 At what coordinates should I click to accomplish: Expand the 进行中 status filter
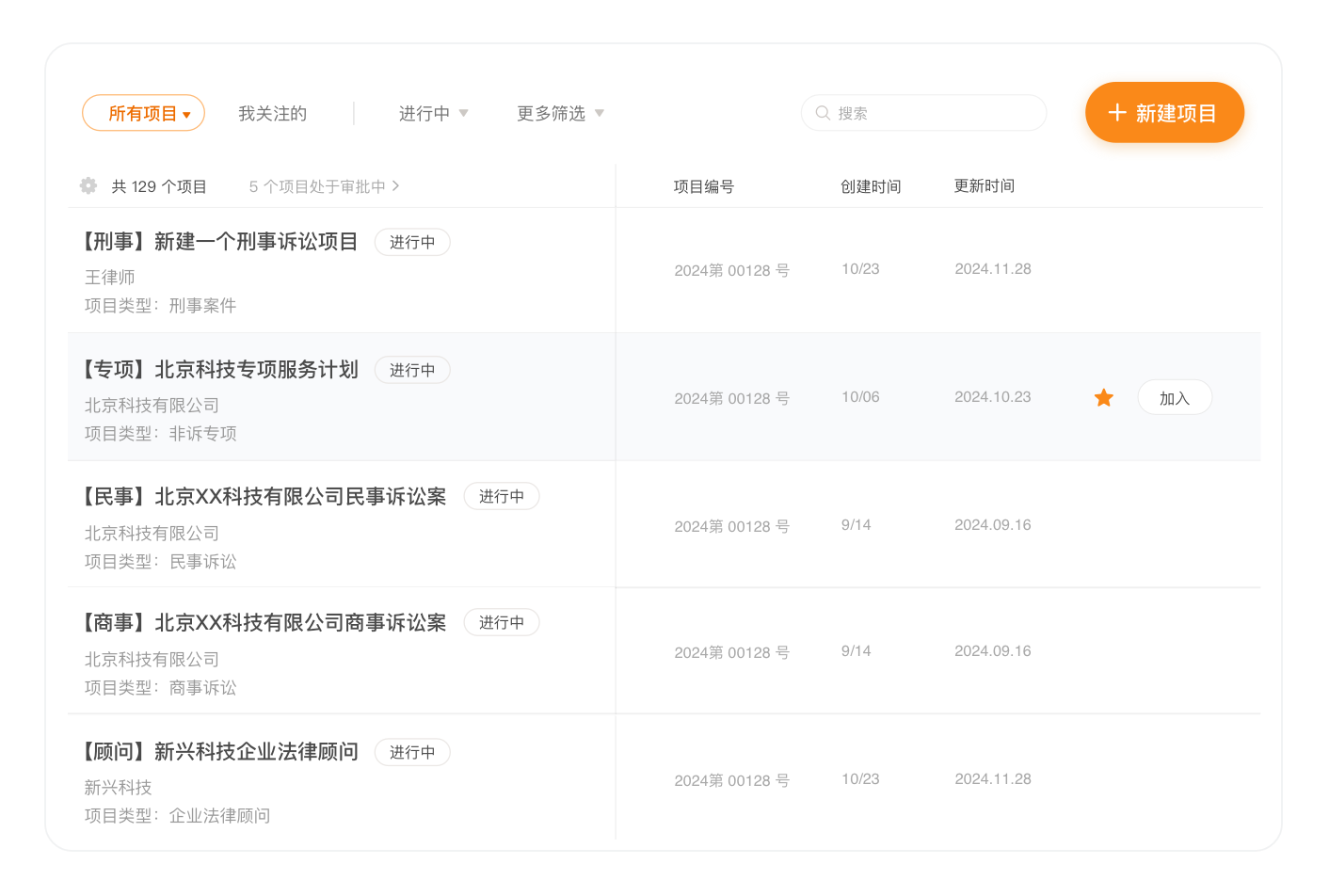click(x=433, y=113)
